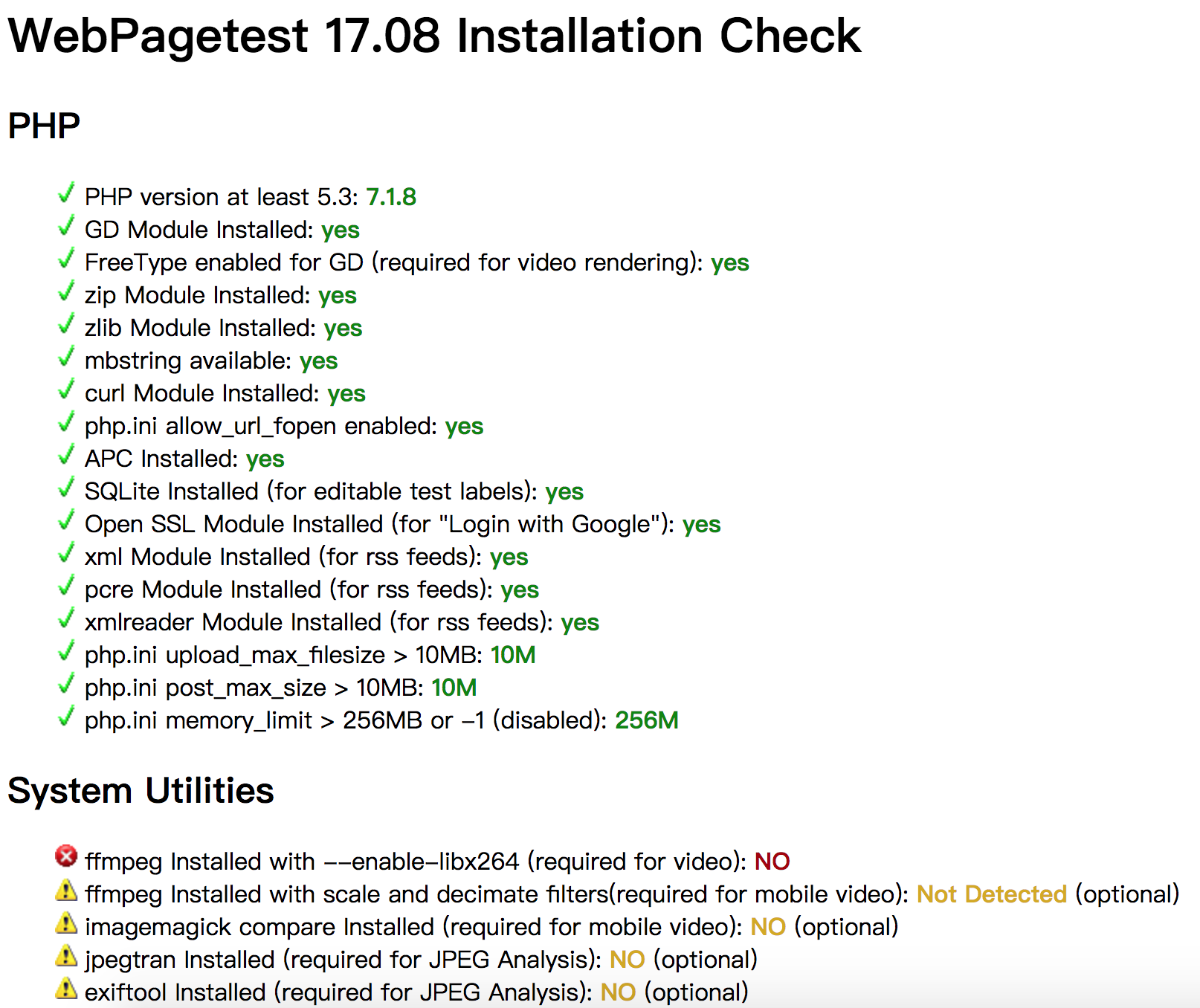The image size is (1200, 1008).
Task: Select the checkmark icon for zip Module Installed
Action: [66, 291]
